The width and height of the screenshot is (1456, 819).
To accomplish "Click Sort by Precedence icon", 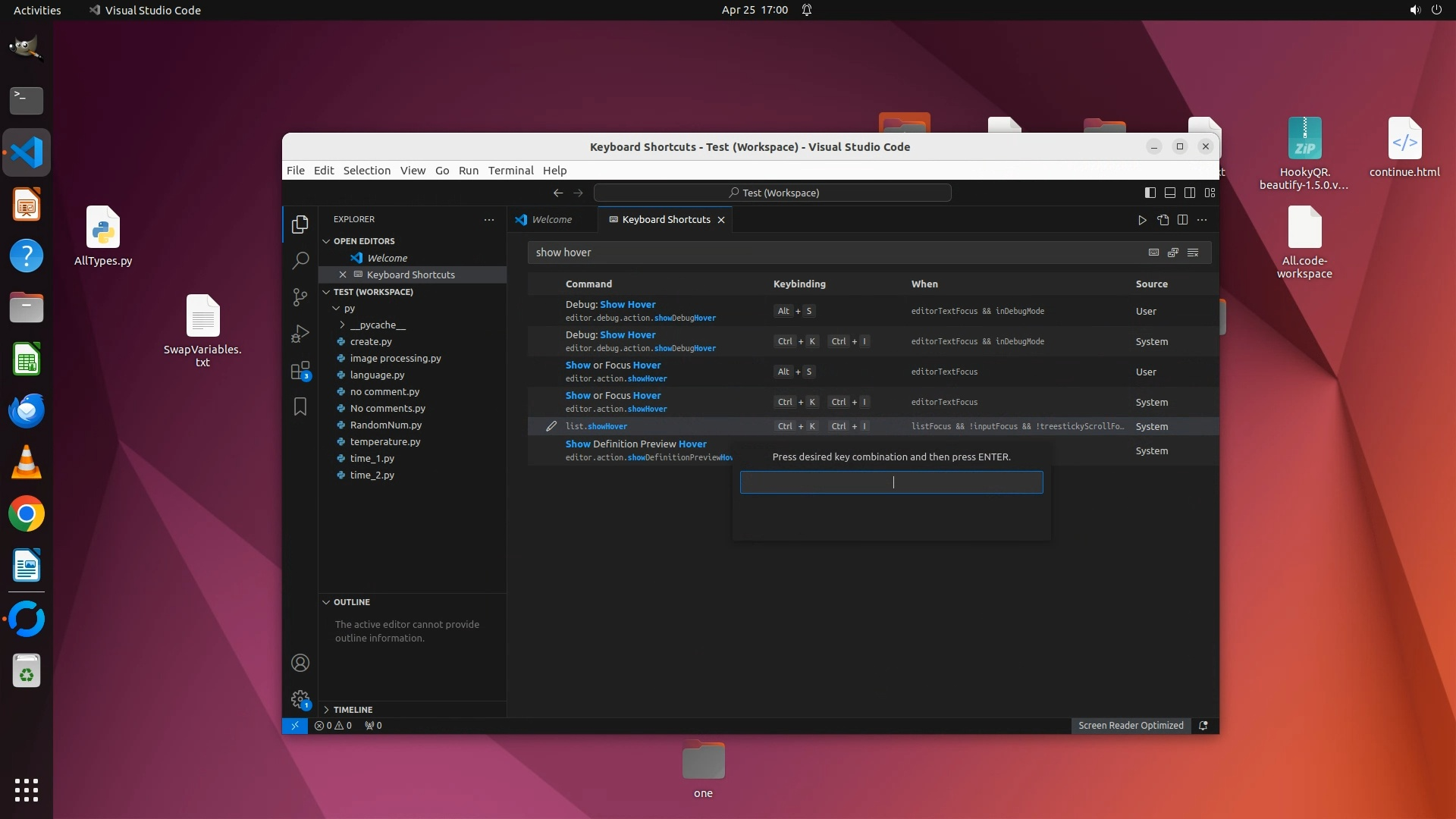I will 1173,253.
